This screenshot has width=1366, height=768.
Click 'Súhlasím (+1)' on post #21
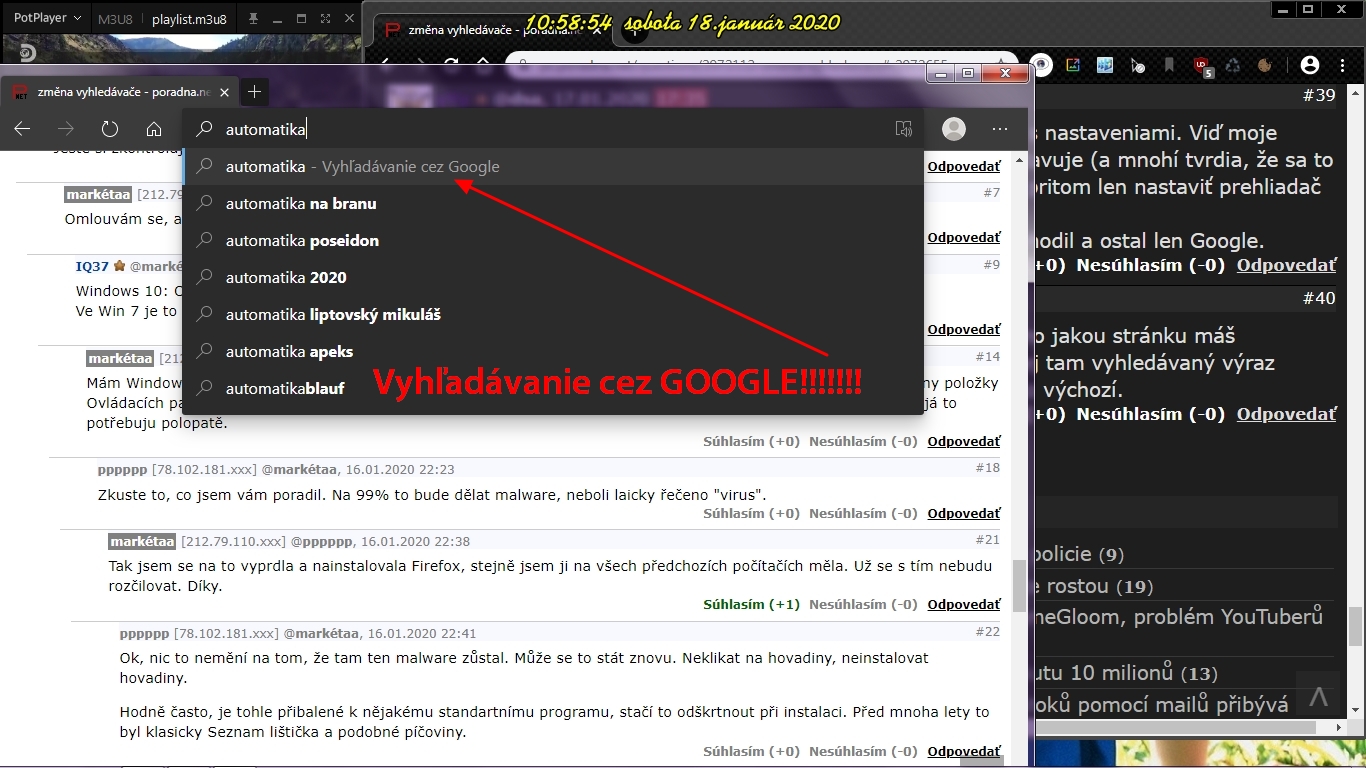[751, 605]
